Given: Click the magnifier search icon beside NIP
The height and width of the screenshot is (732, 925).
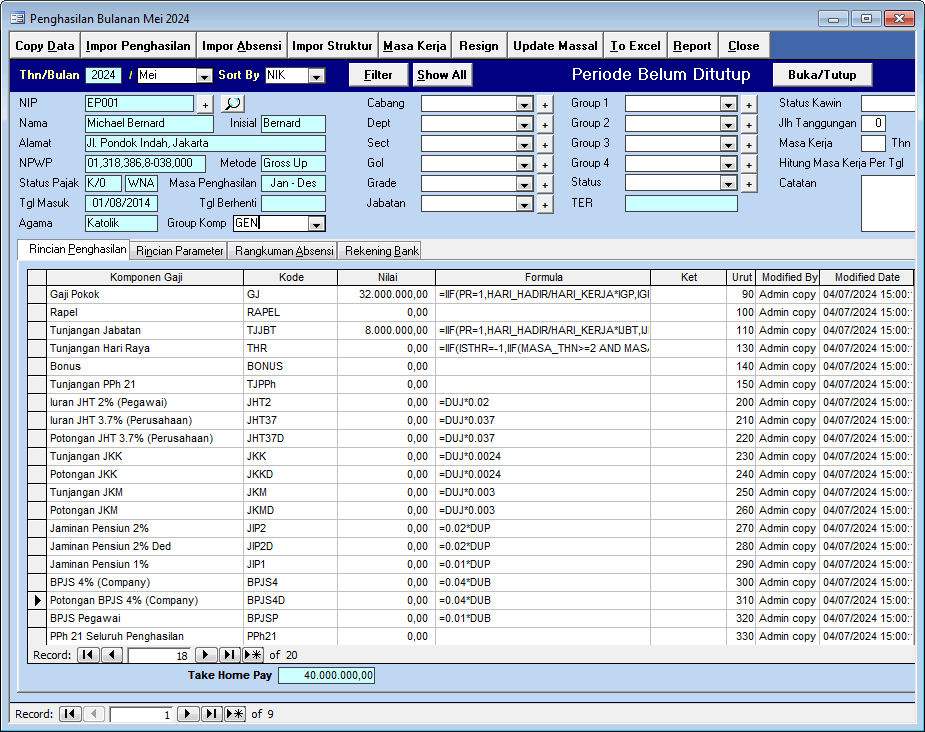Looking at the screenshot, I should [x=232, y=104].
